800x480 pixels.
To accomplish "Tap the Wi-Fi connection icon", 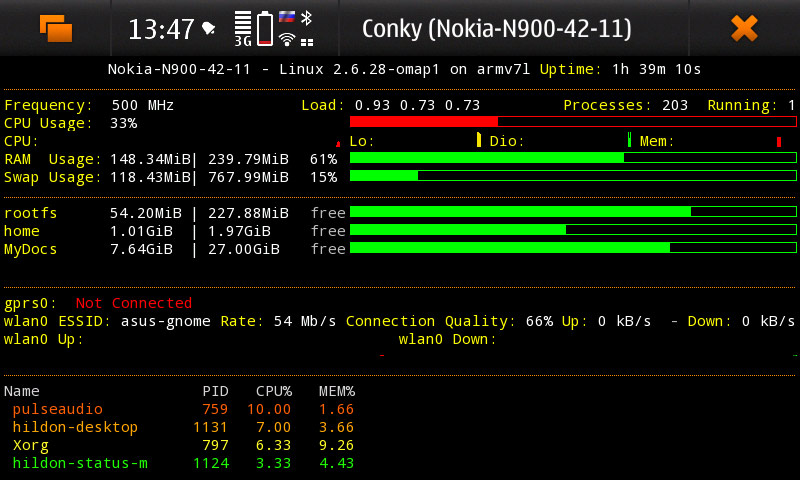I will coord(287,39).
